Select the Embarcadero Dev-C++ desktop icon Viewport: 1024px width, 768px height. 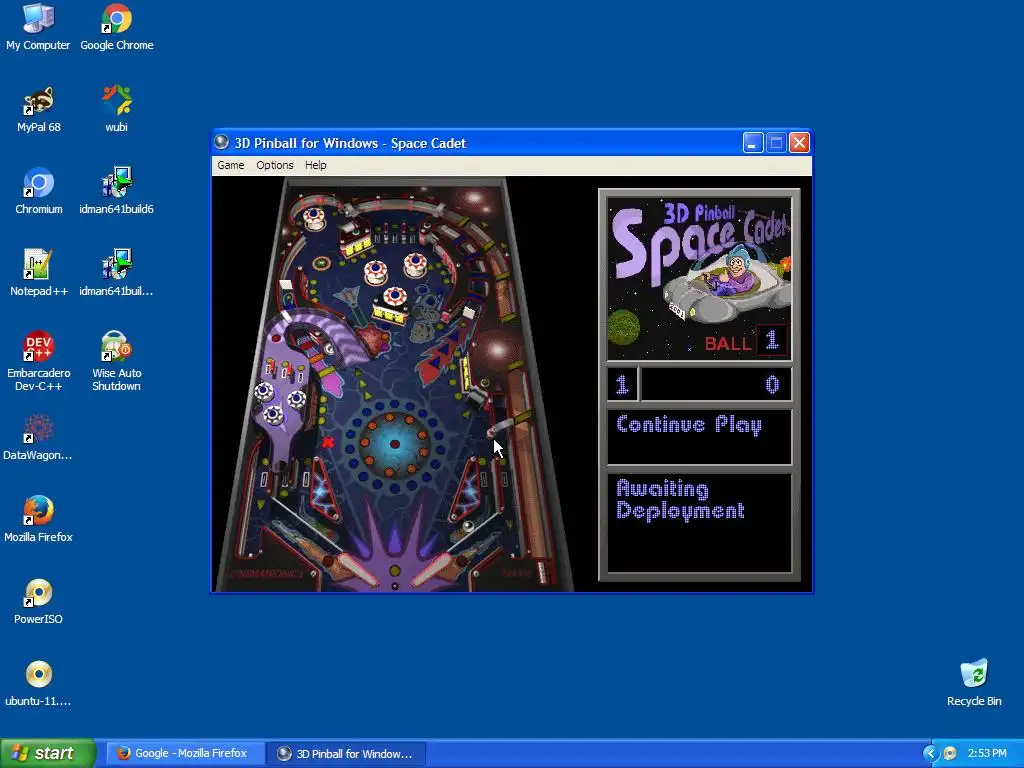coord(39,361)
